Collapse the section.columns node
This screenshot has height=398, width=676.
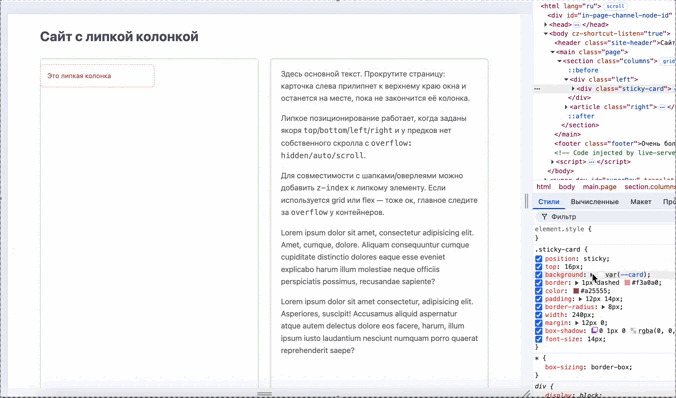point(560,61)
